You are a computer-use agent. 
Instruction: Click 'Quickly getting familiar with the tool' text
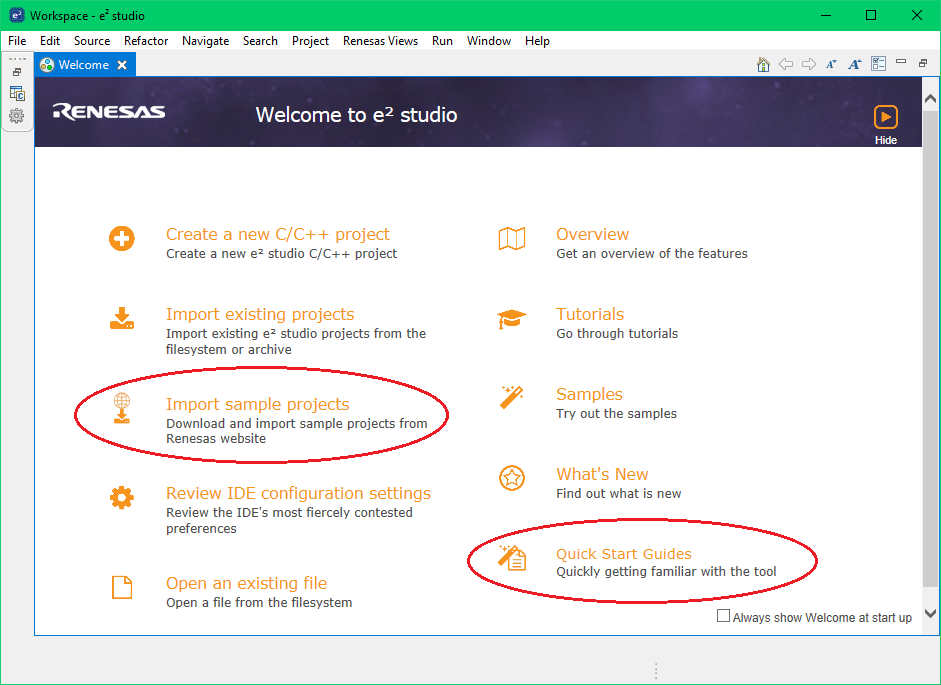[666, 572]
